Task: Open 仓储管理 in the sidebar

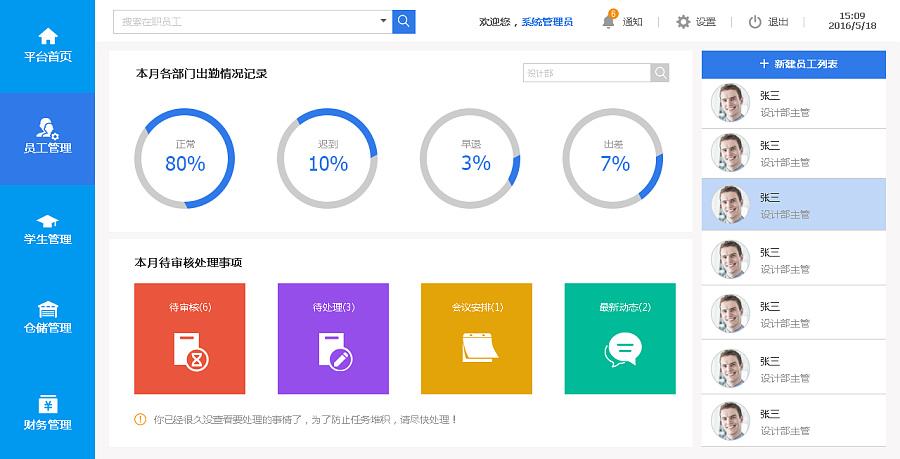Action: pos(47,318)
